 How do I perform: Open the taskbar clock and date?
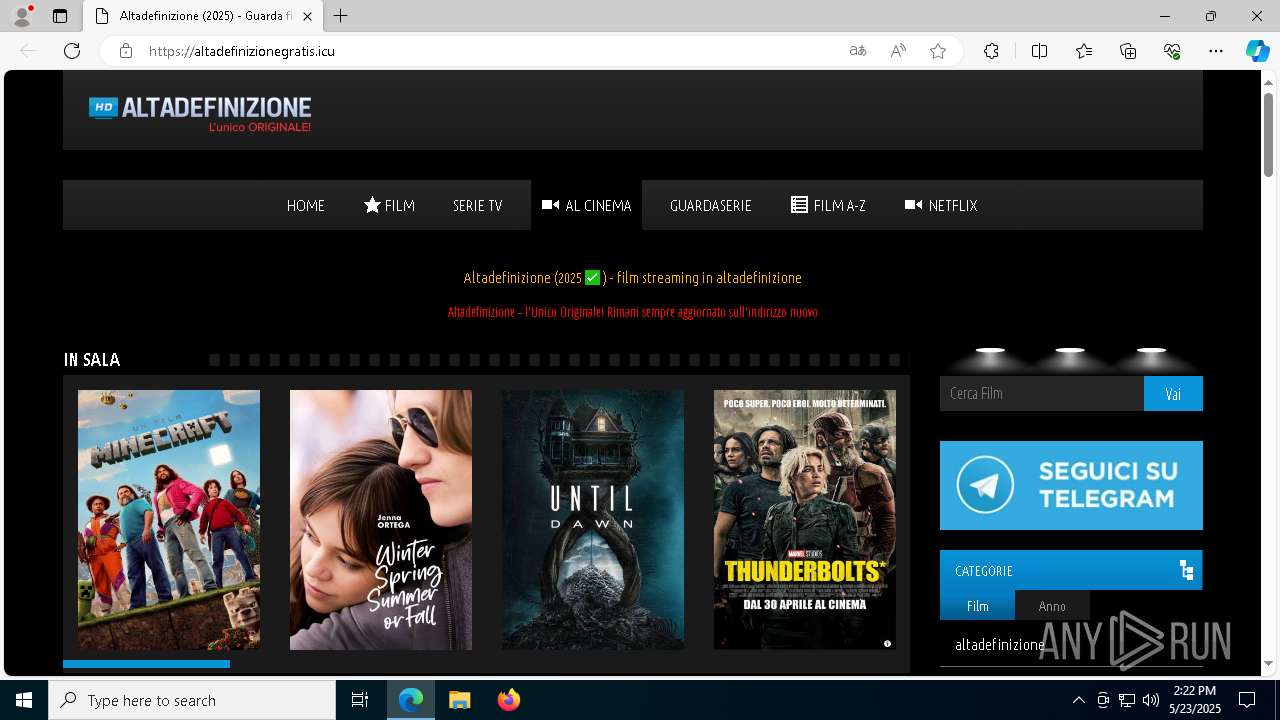1195,700
